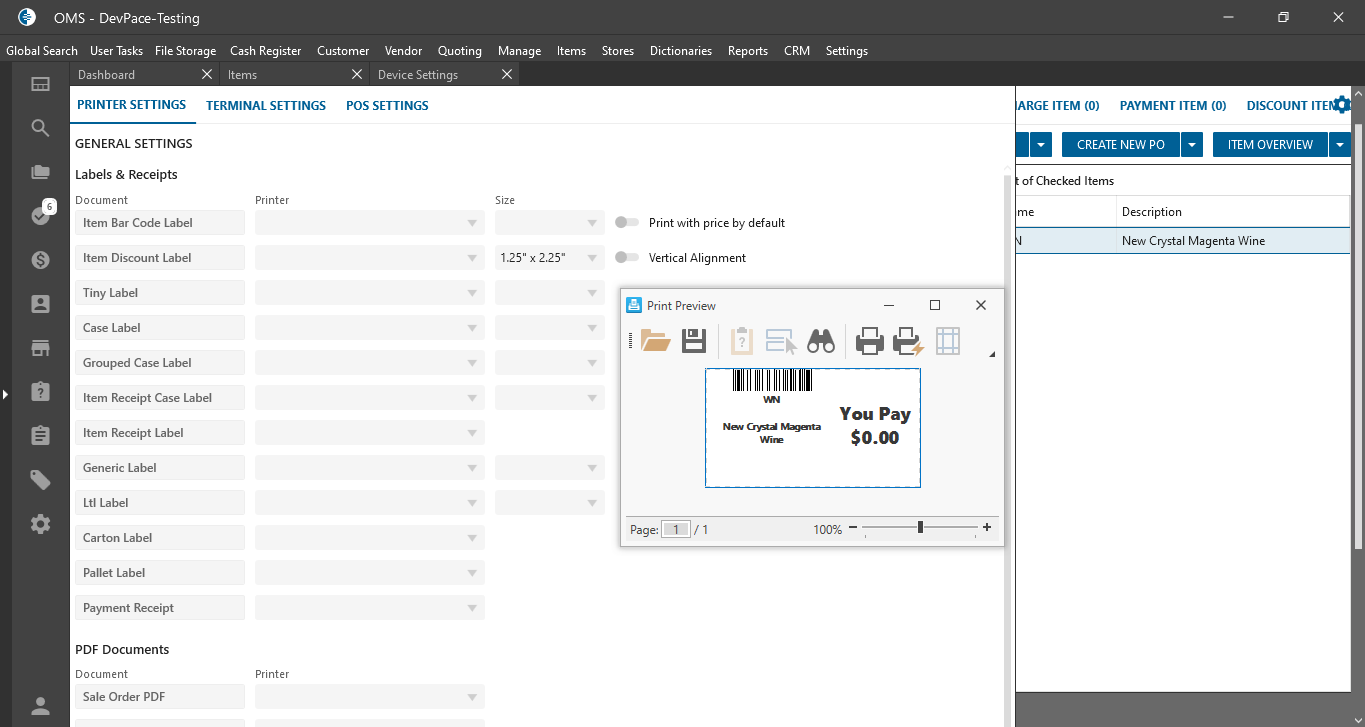The width and height of the screenshot is (1365, 727).
Task: Open the Page Setup grid icon
Action: click(948, 341)
